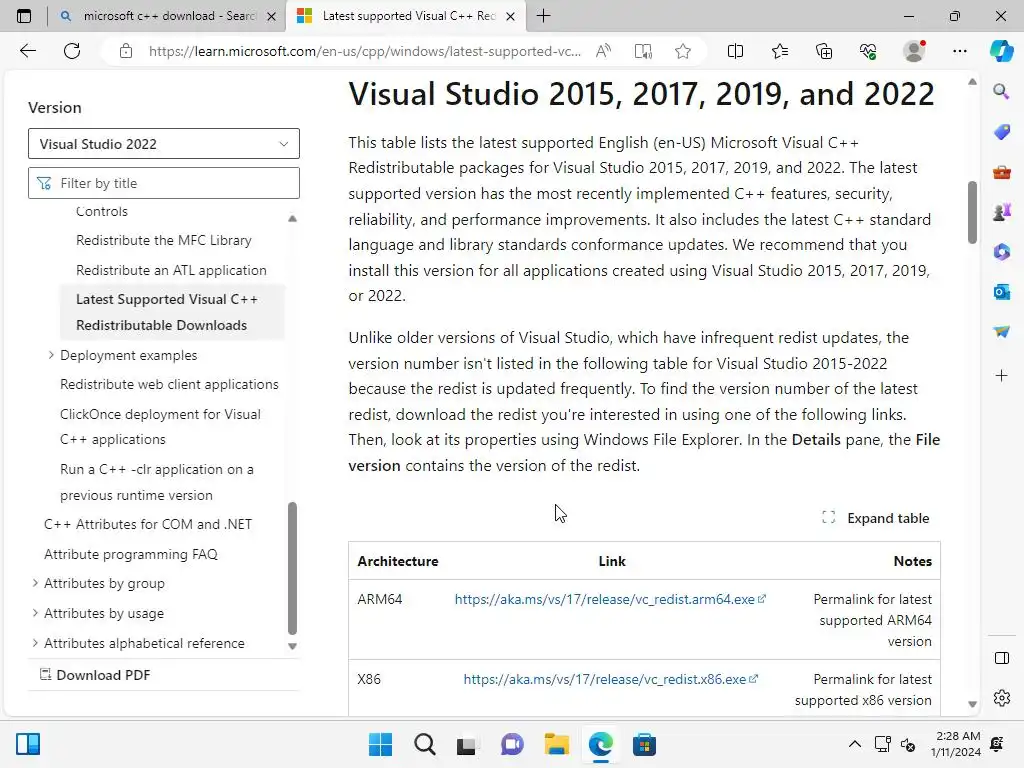Open the Shopping tag sidebar icon

pos(1001,132)
